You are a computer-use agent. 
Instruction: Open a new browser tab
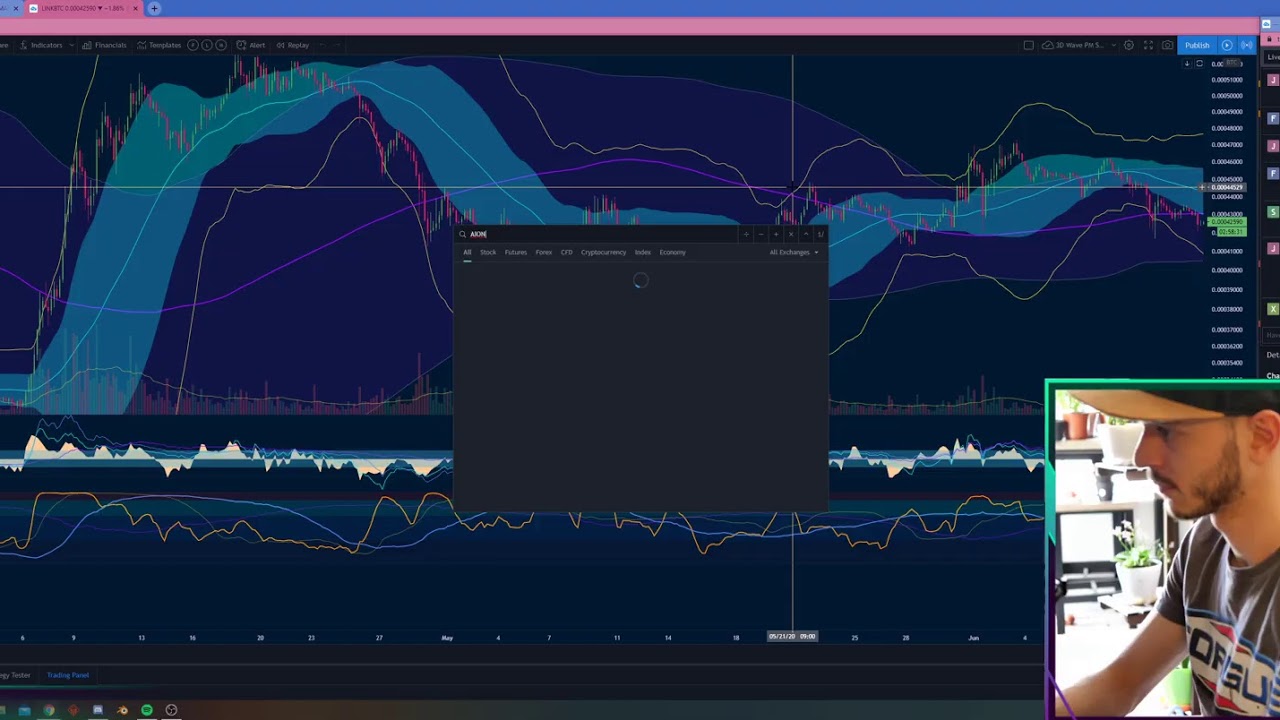coord(154,8)
